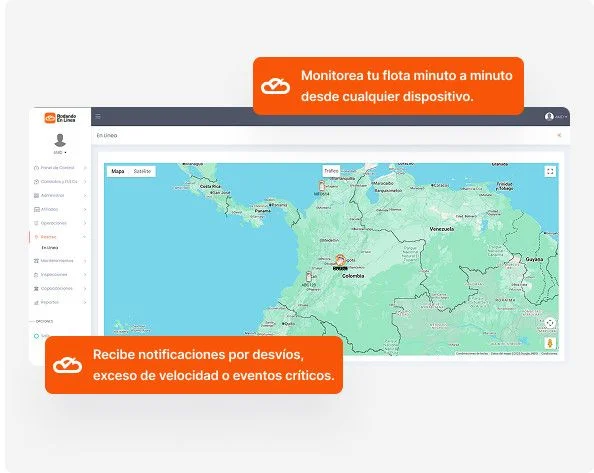Click Combinaciones de teclas map link
Screen dimensions: 594x473
coord(472,353)
